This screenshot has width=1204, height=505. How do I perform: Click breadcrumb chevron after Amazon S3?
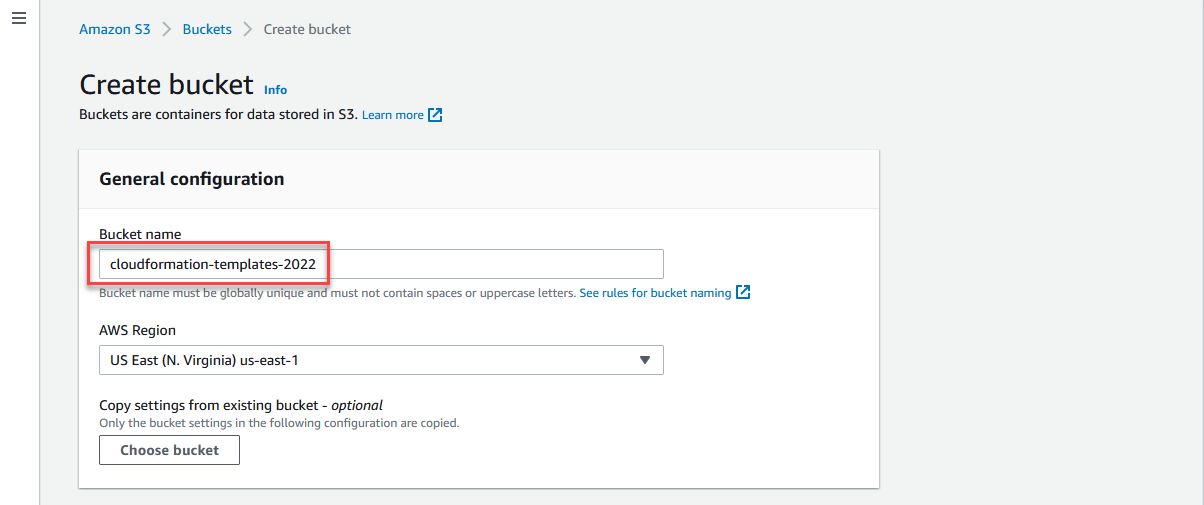166,29
